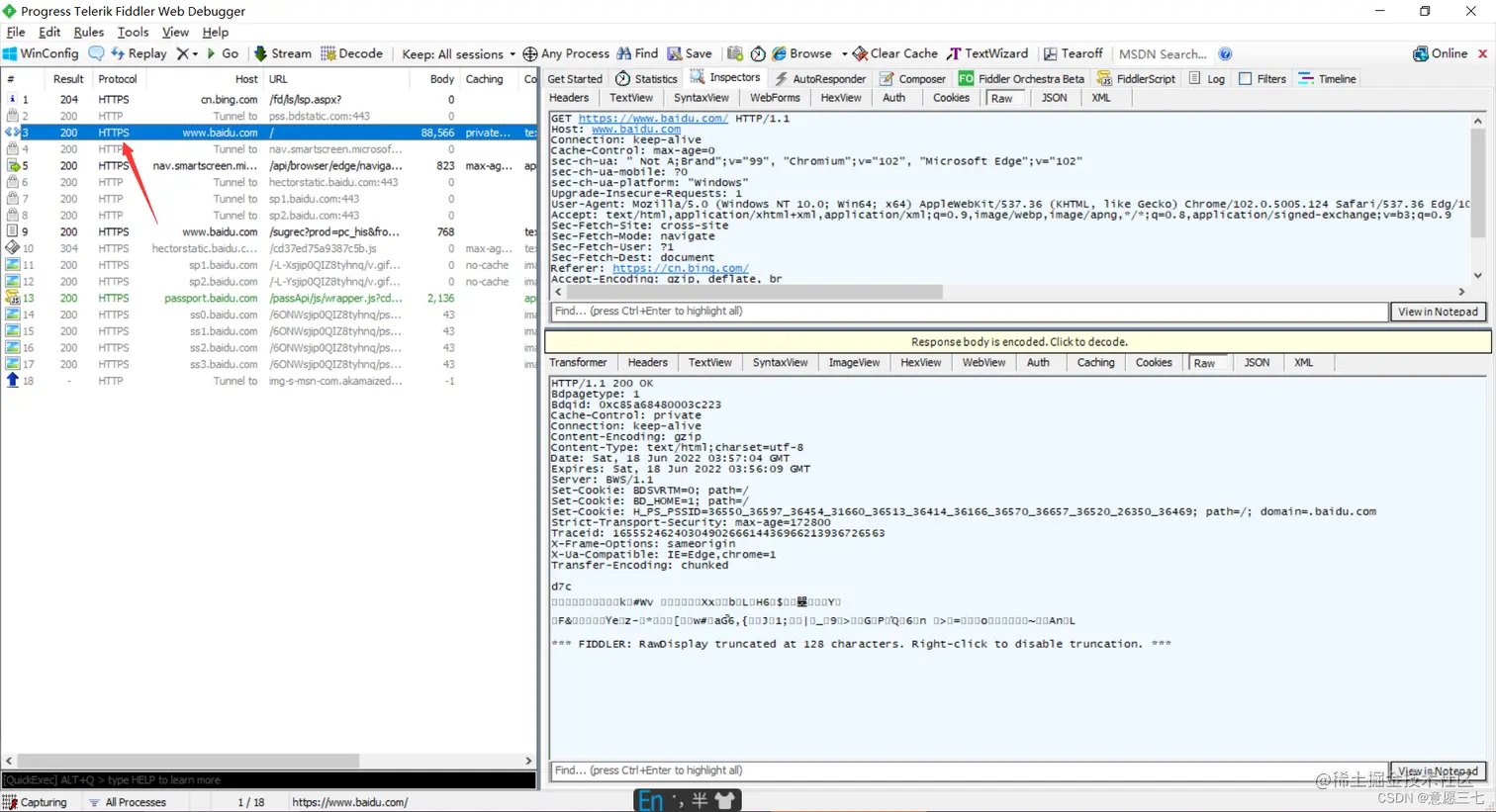Follow the https://cn.bing.com/ Referer link
Screen dimensions: 1496x812
point(681,268)
